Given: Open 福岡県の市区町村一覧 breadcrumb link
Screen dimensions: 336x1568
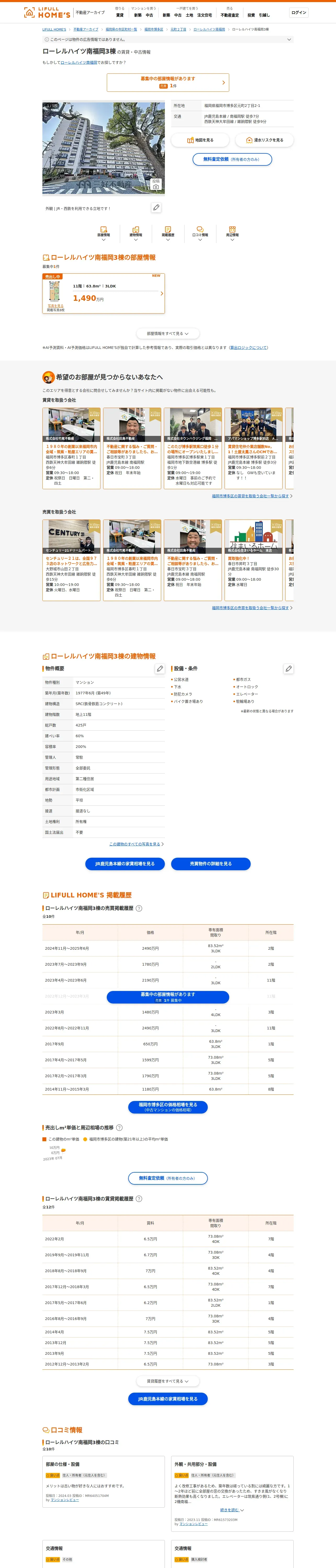Looking at the screenshot, I should pyautogui.click(x=121, y=29).
